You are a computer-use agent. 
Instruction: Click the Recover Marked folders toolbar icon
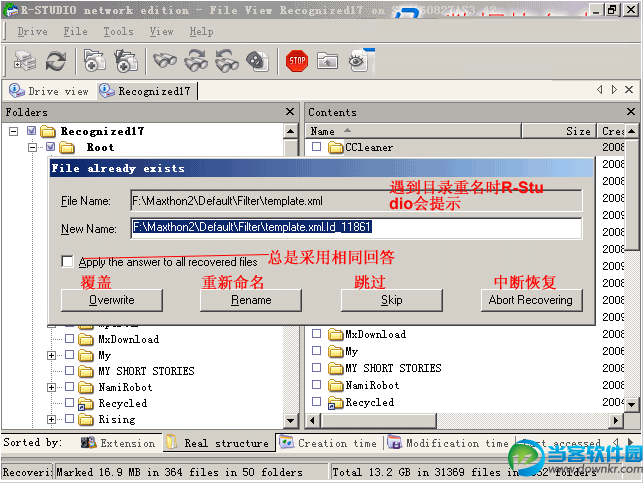(126, 61)
